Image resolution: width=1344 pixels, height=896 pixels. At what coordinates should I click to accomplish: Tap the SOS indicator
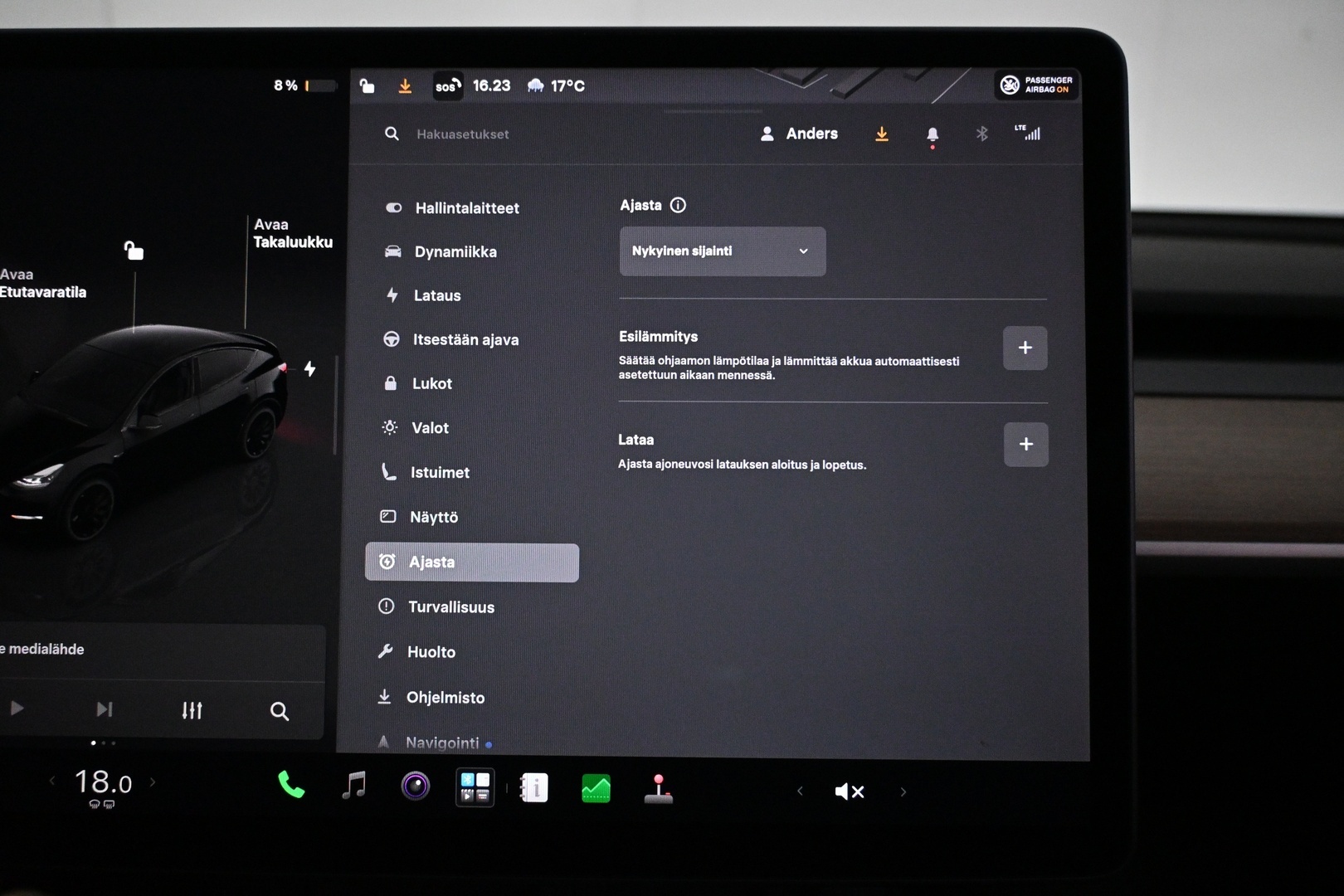pos(448,85)
